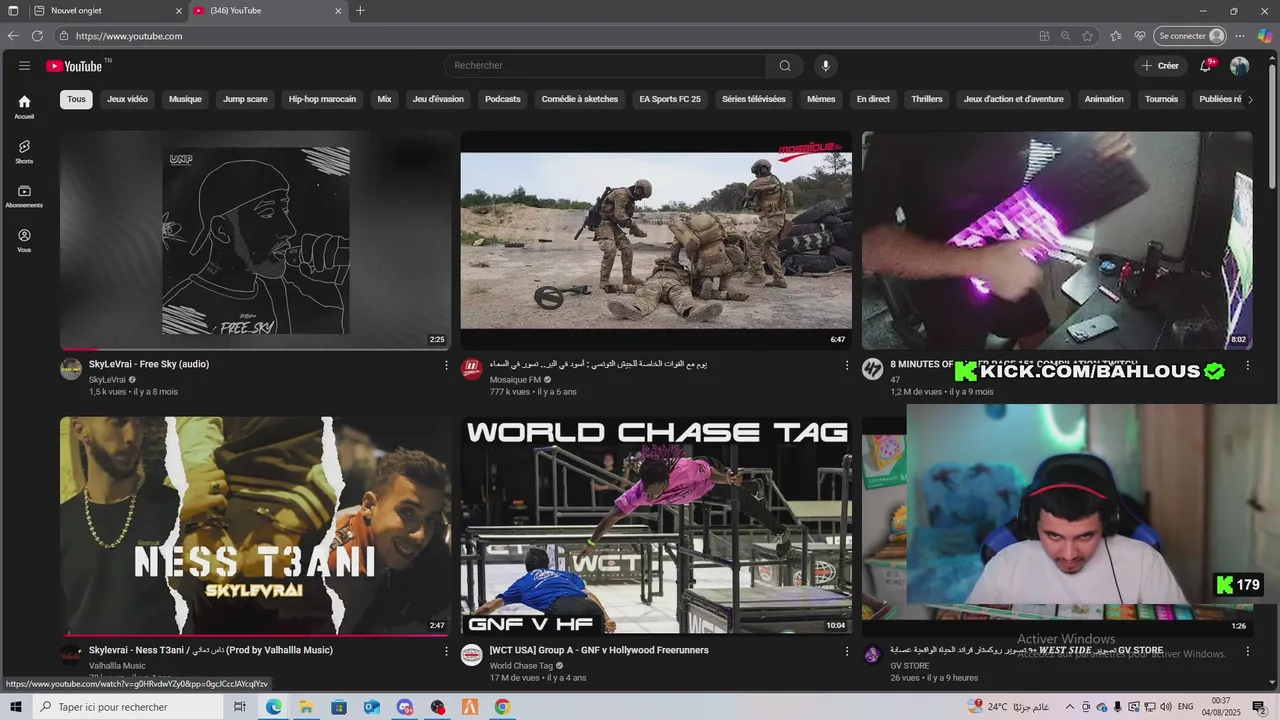
Task: Open World Chase Tag channel avatar
Action: (x=471, y=655)
